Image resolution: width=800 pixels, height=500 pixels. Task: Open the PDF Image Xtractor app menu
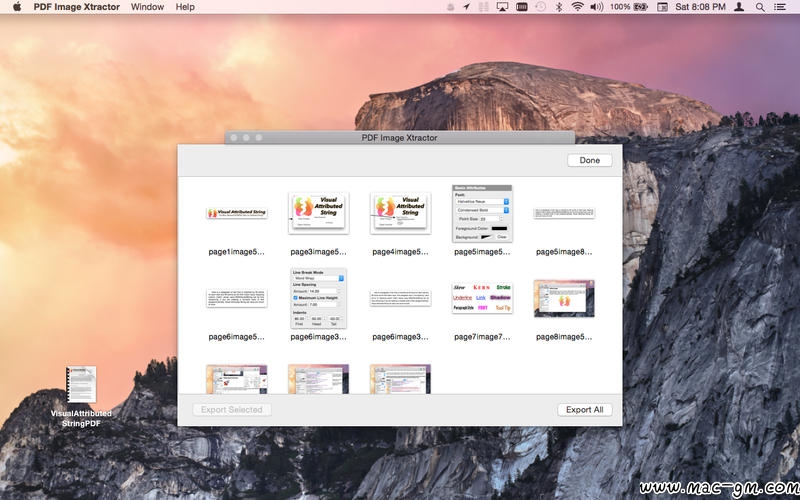tap(77, 7)
